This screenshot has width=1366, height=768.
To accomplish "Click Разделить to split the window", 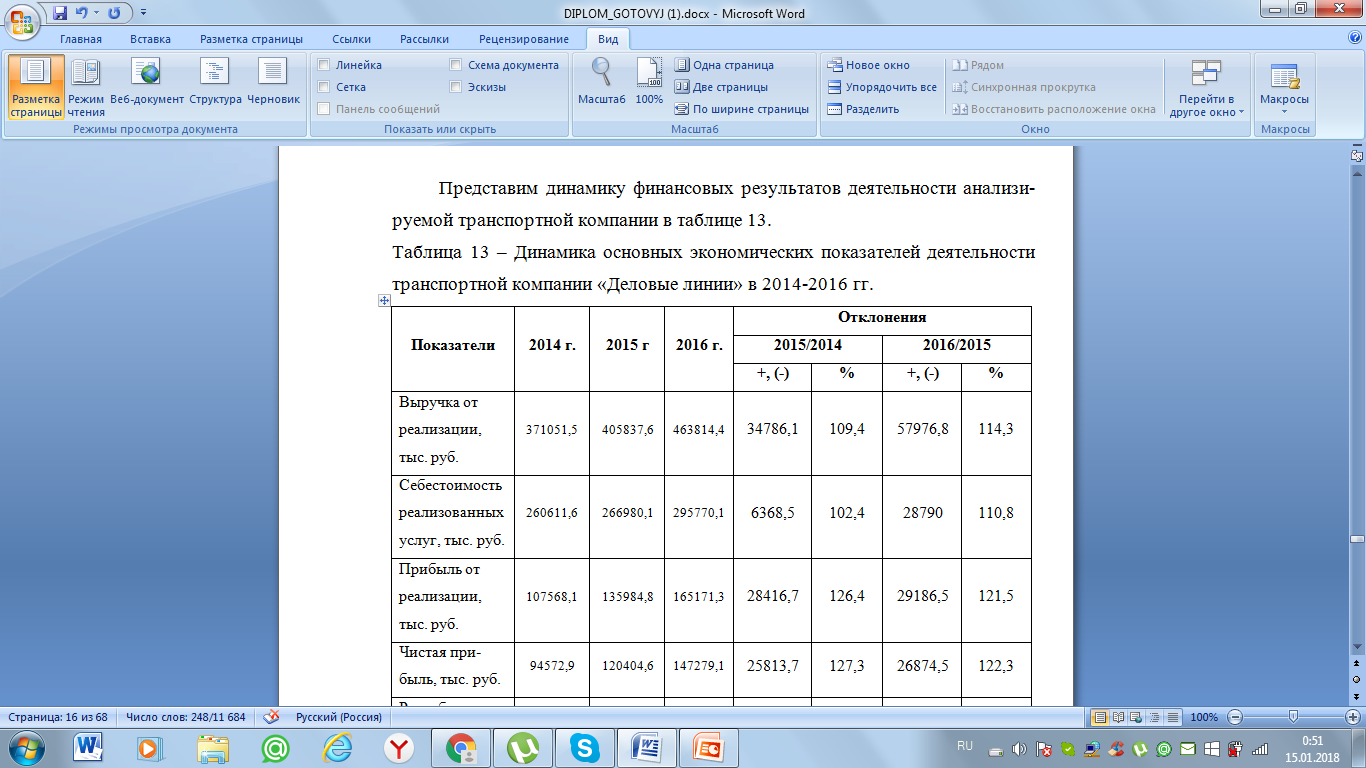I will (864, 109).
